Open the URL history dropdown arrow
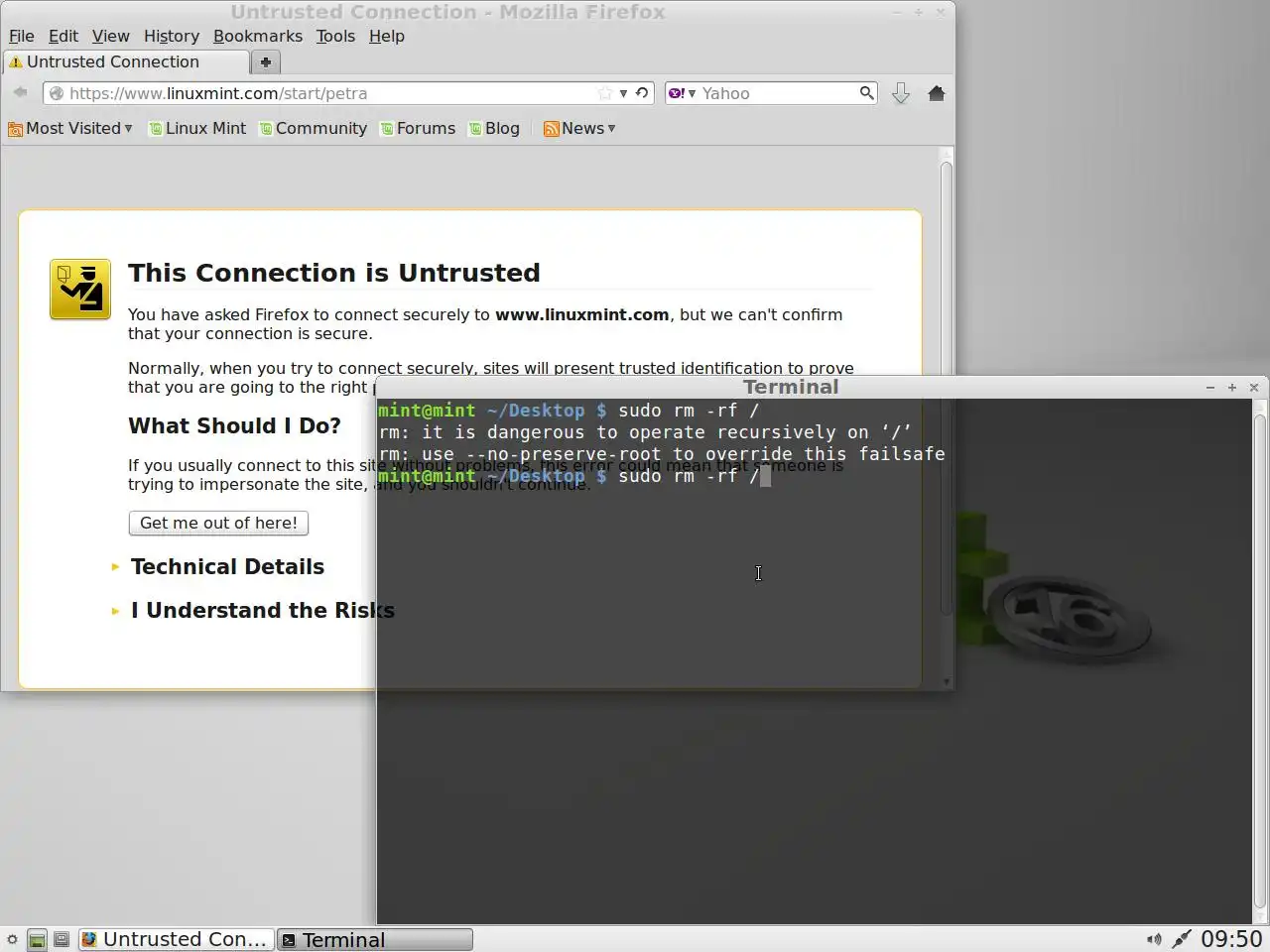The width and height of the screenshot is (1270, 952). coord(623,93)
